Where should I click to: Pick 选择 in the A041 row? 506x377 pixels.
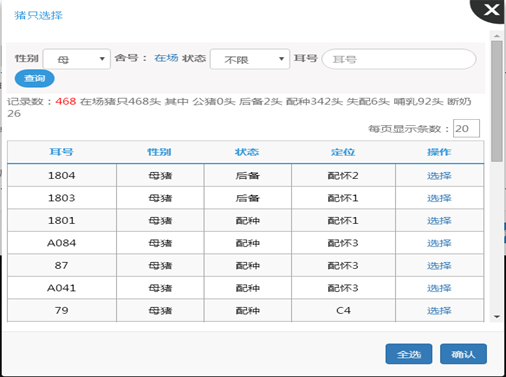coord(439,288)
